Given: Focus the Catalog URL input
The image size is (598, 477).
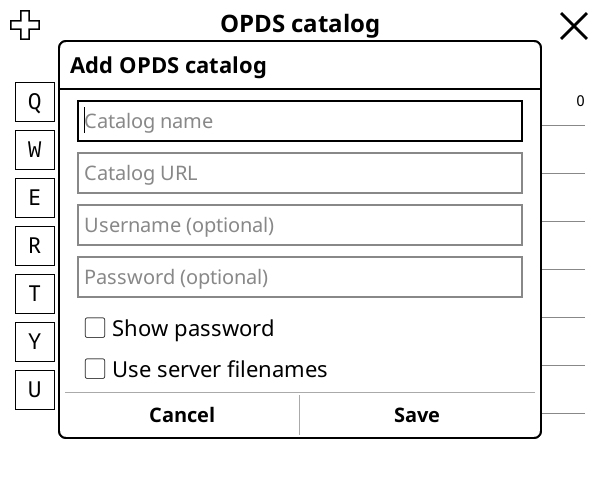Looking at the screenshot, I should [x=300, y=173].
